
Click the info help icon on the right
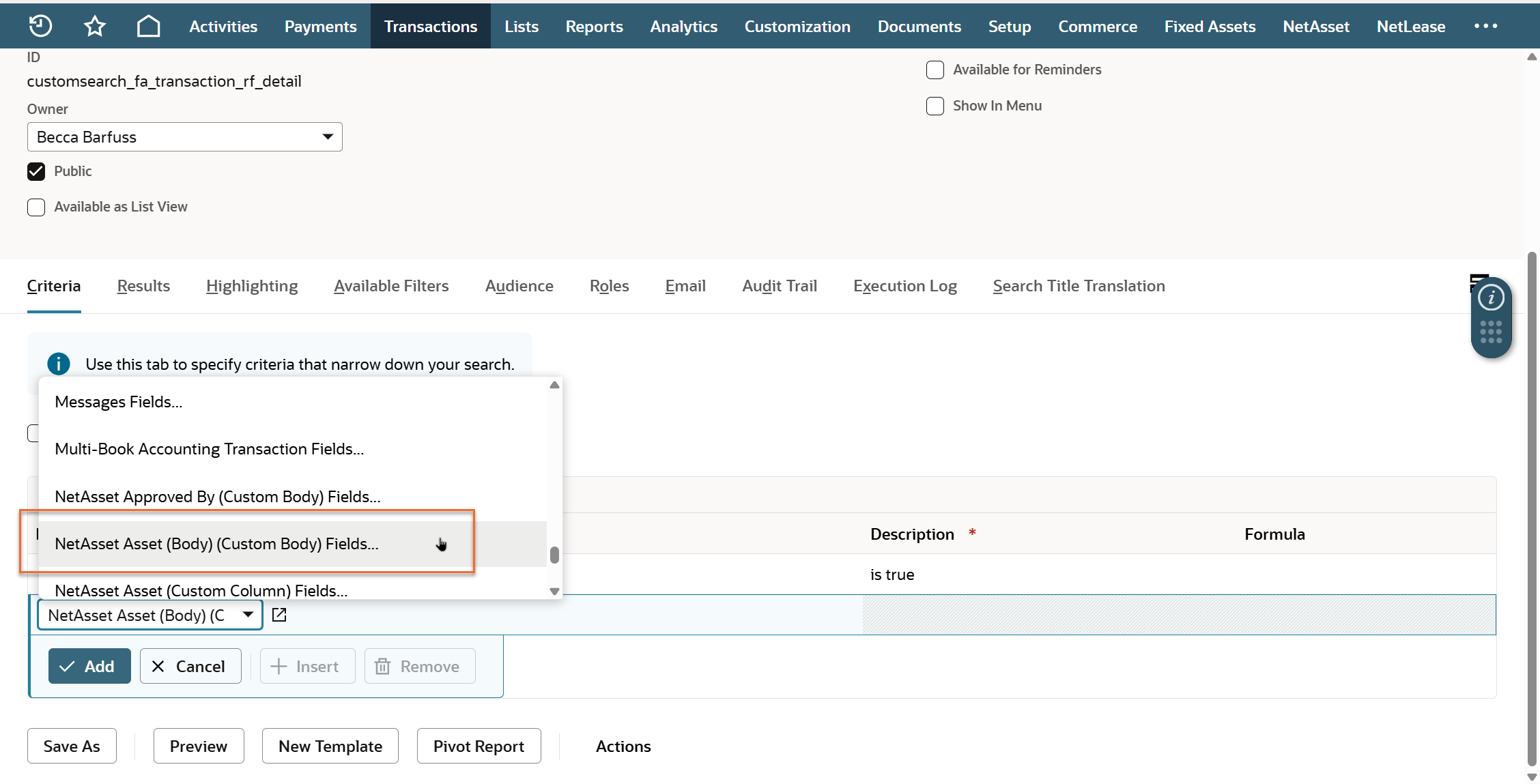(1491, 297)
